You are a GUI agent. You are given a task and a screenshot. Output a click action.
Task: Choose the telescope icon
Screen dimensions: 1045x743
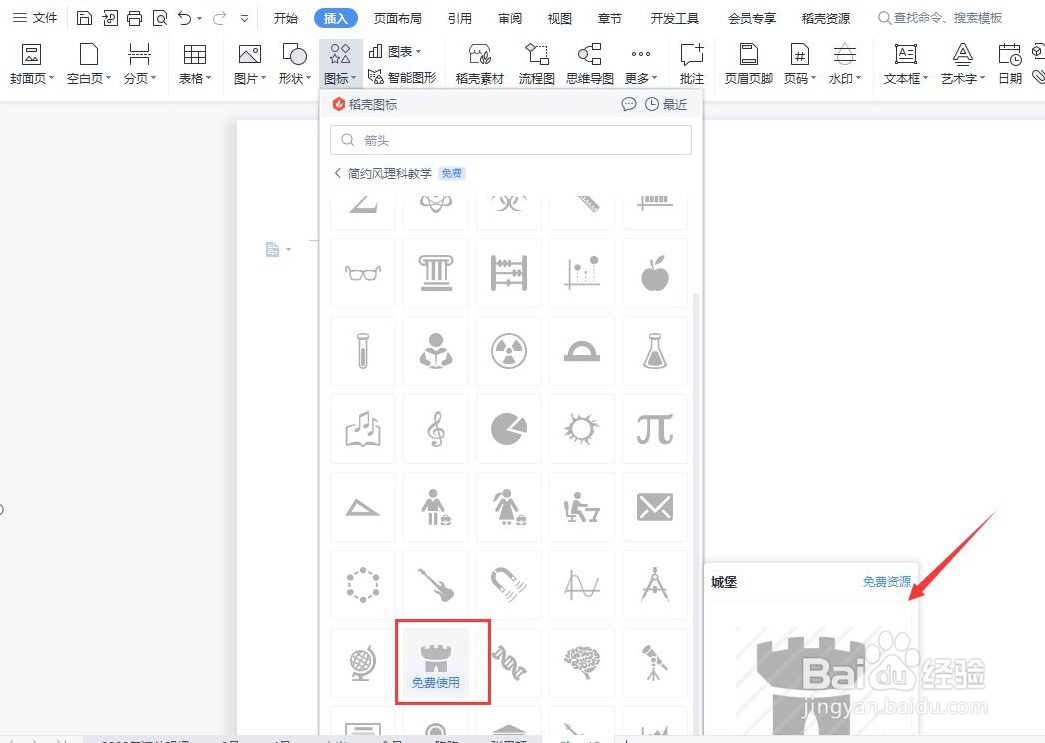pos(654,662)
